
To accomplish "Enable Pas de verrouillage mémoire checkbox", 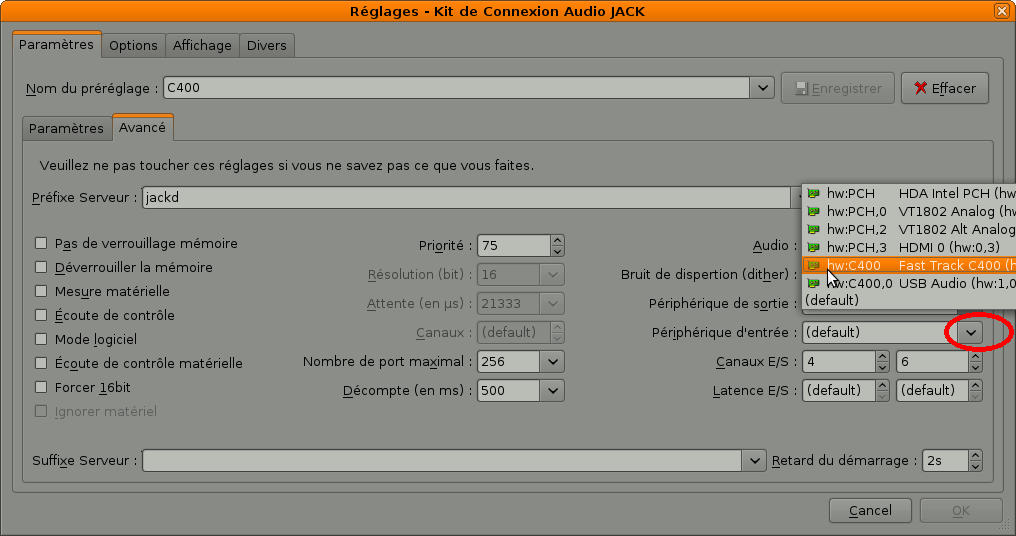I will [x=41, y=243].
